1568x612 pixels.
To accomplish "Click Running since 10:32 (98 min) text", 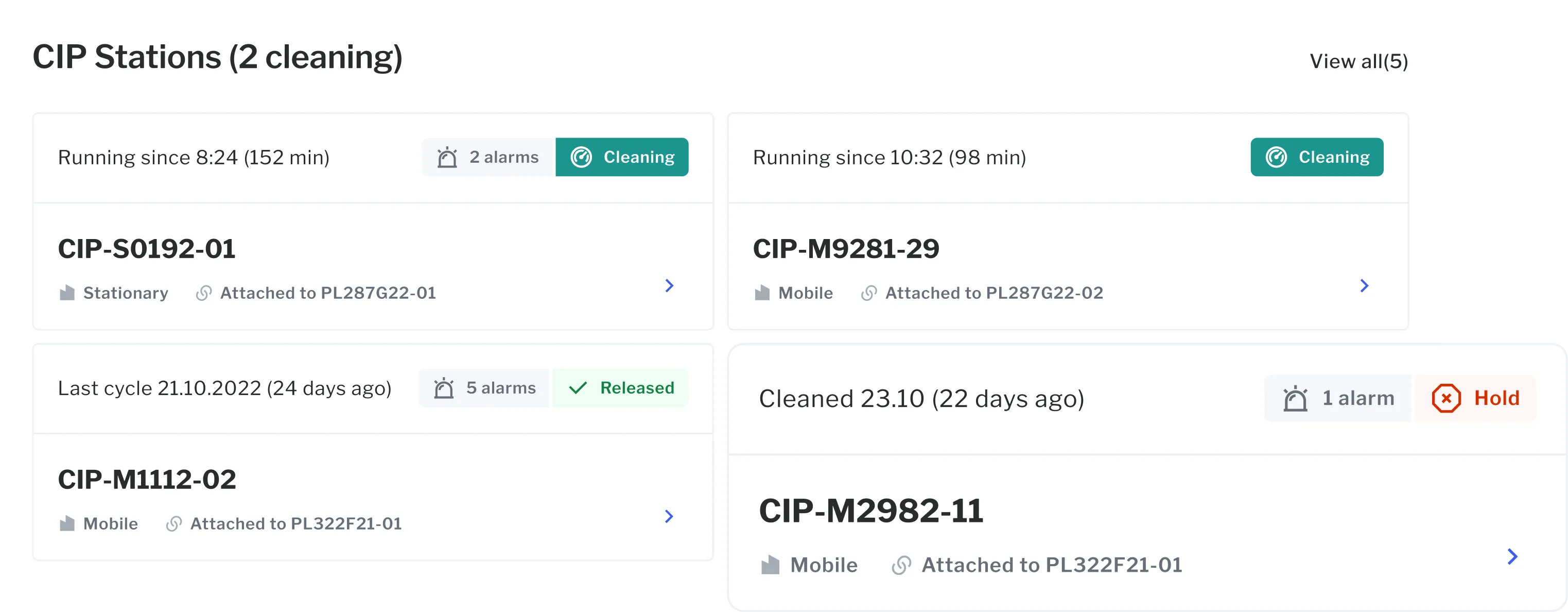I will click(x=890, y=158).
